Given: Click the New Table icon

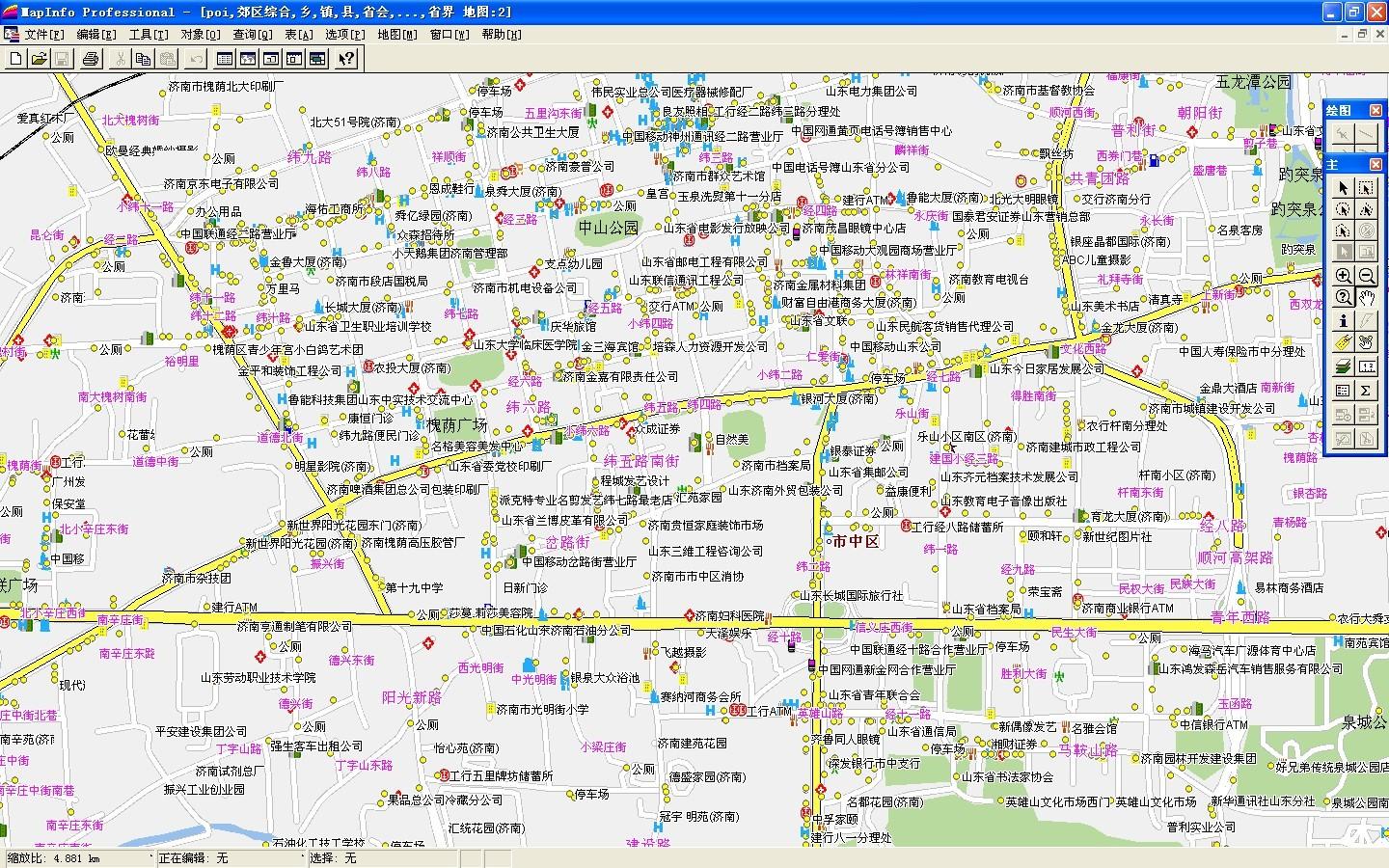Looking at the screenshot, I should [x=16, y=59].
